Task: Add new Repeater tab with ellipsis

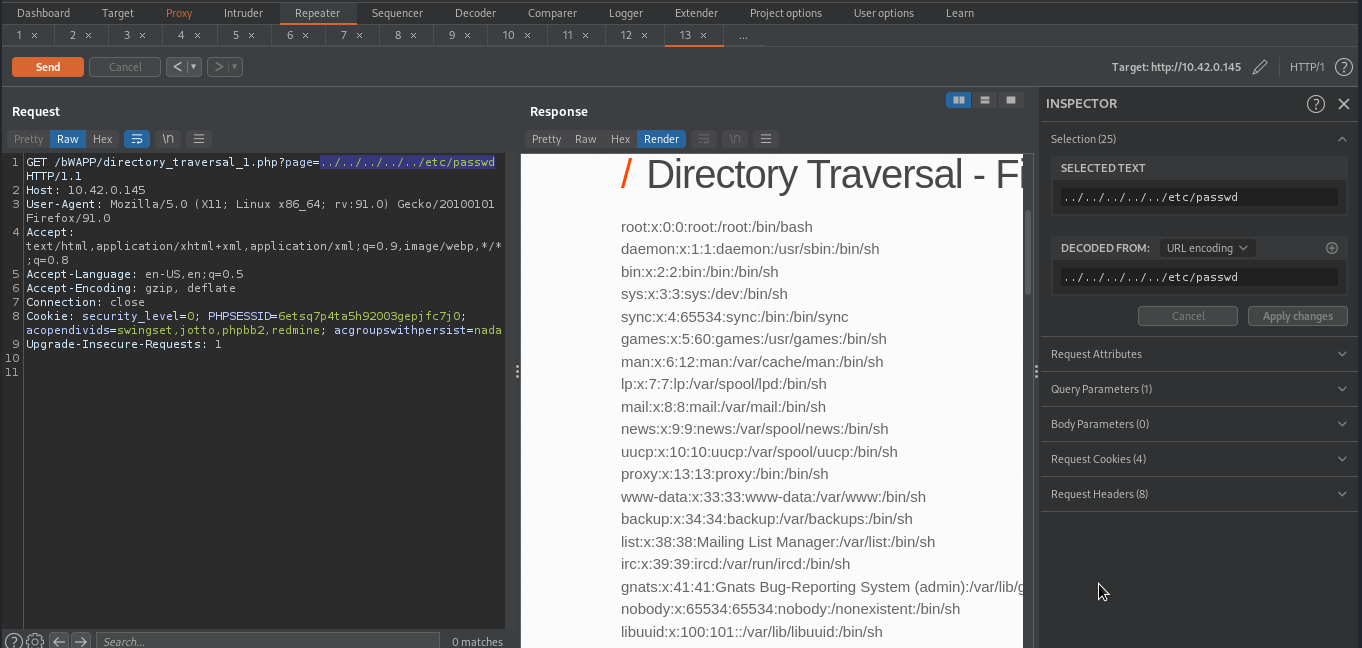Action: coord(743,35)
